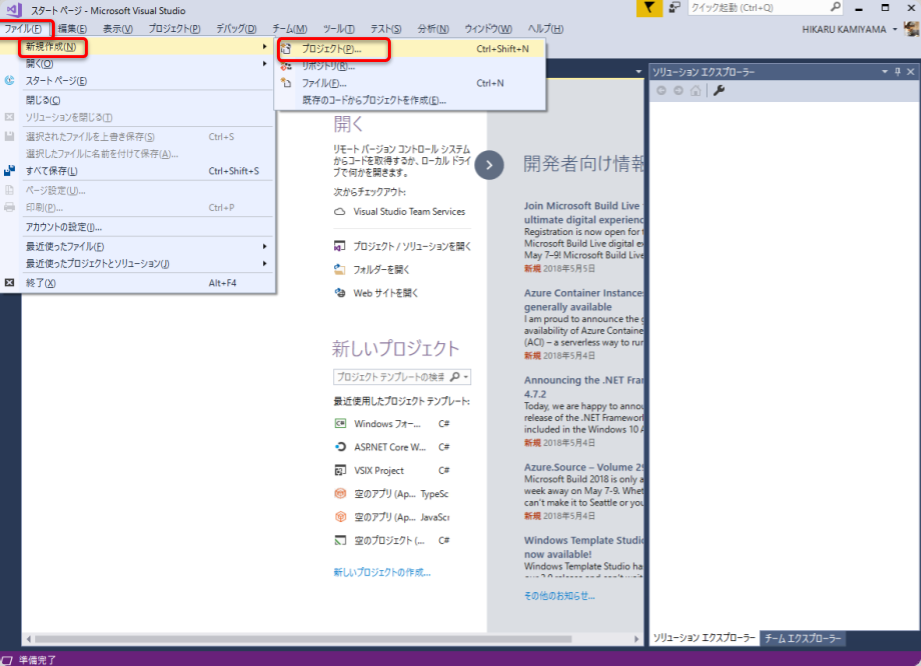This screenshot has width=921, height=666.
Task: Open the 表示(V) menu
Action: [x=117, y=29]
